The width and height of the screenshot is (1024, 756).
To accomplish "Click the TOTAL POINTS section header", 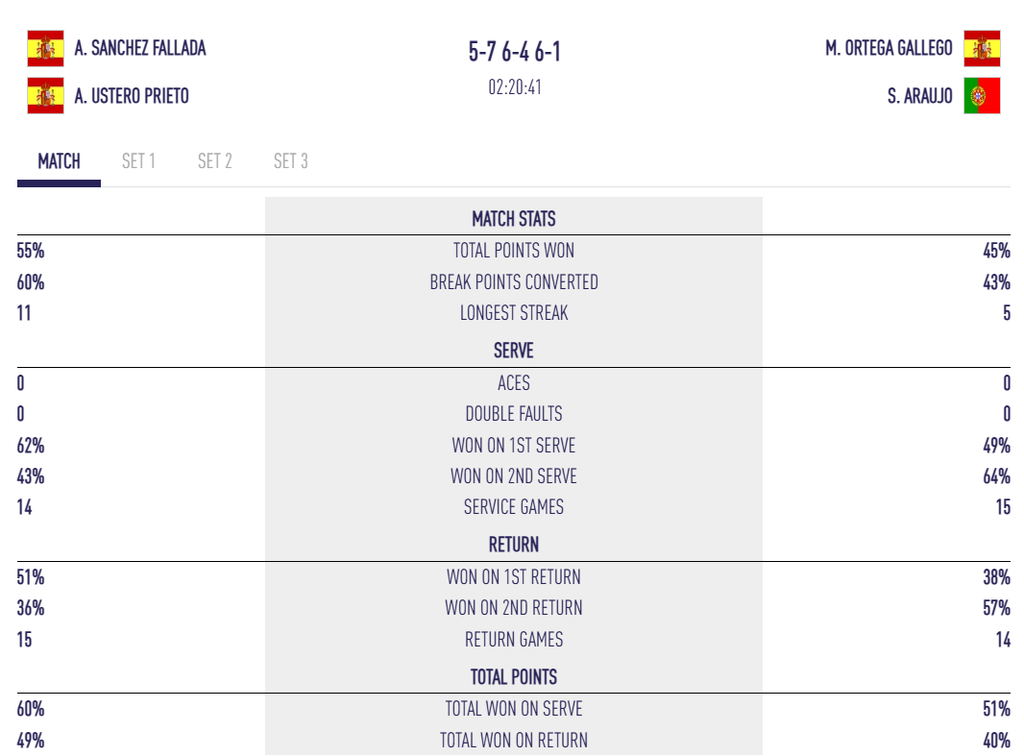I will tap(514, 677).
